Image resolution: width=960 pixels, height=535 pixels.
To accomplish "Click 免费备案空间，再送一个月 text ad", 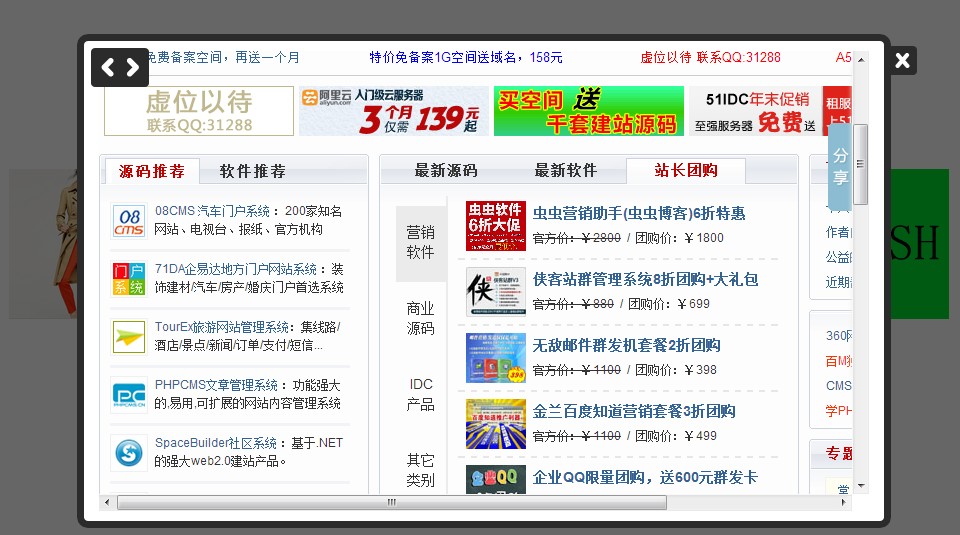I will [x=223, y=58].
